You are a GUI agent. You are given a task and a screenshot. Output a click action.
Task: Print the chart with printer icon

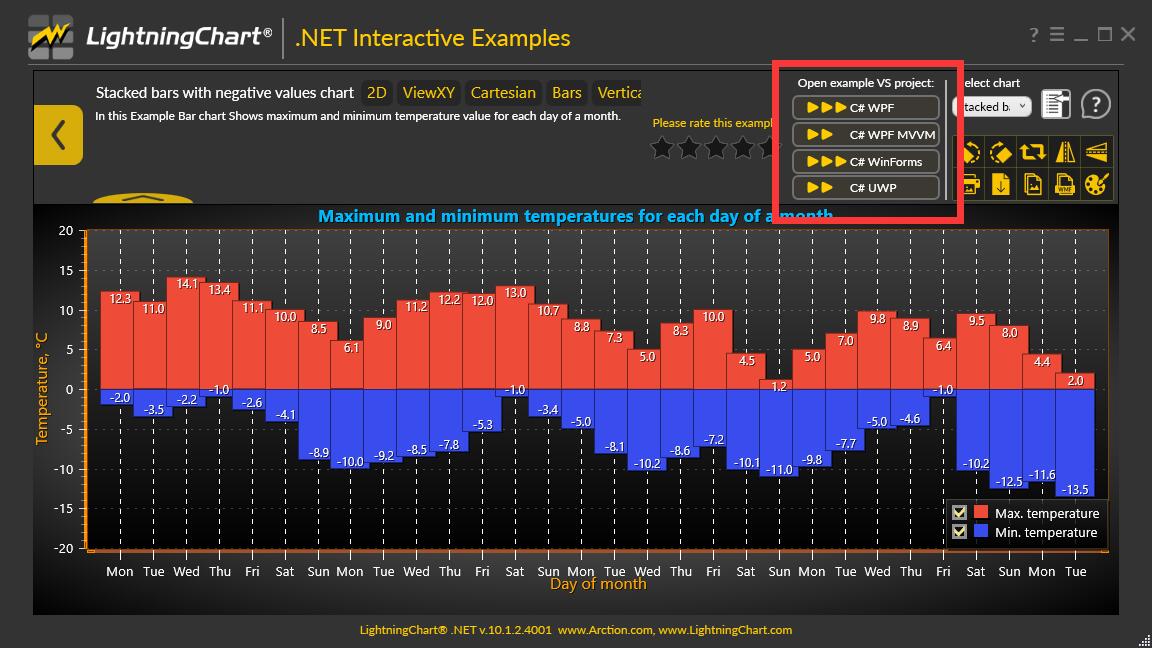pos(970,184)
